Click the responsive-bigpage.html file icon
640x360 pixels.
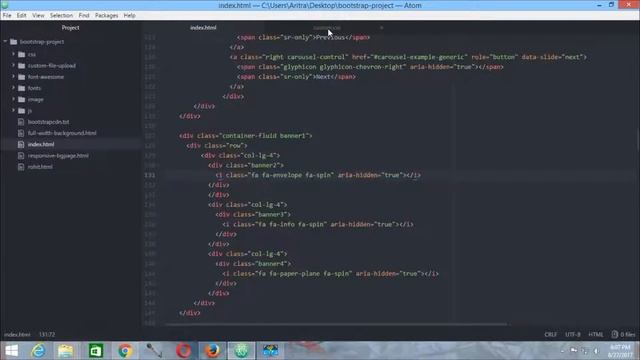point(21,156)
